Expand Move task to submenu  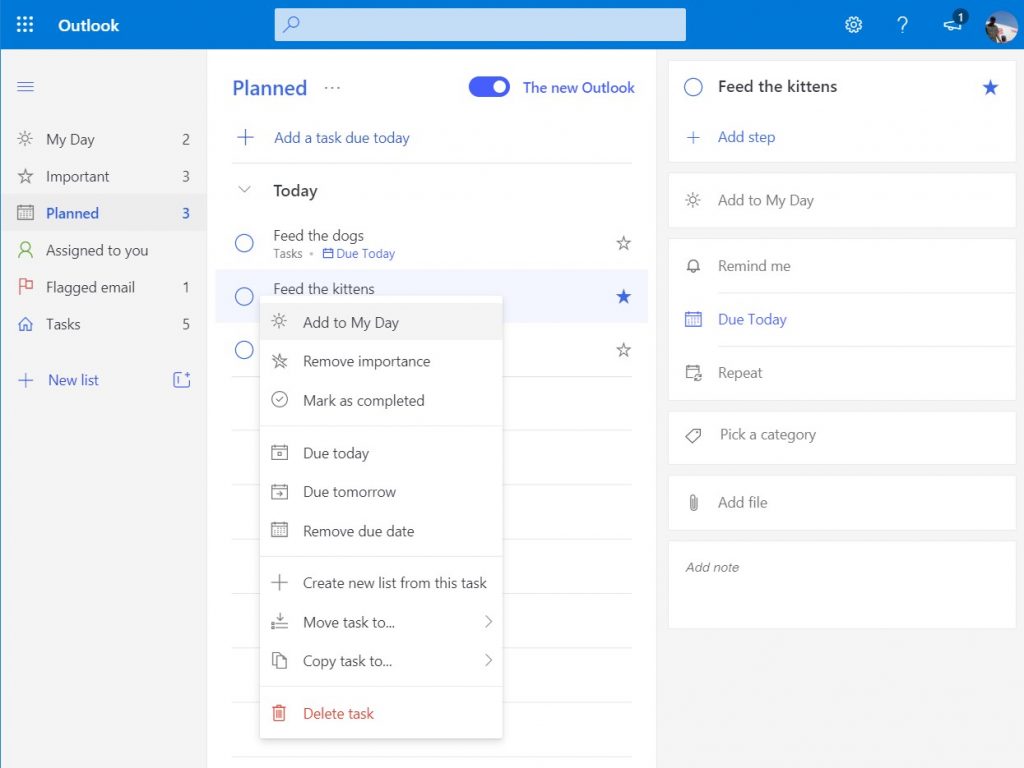pos(381,622)
